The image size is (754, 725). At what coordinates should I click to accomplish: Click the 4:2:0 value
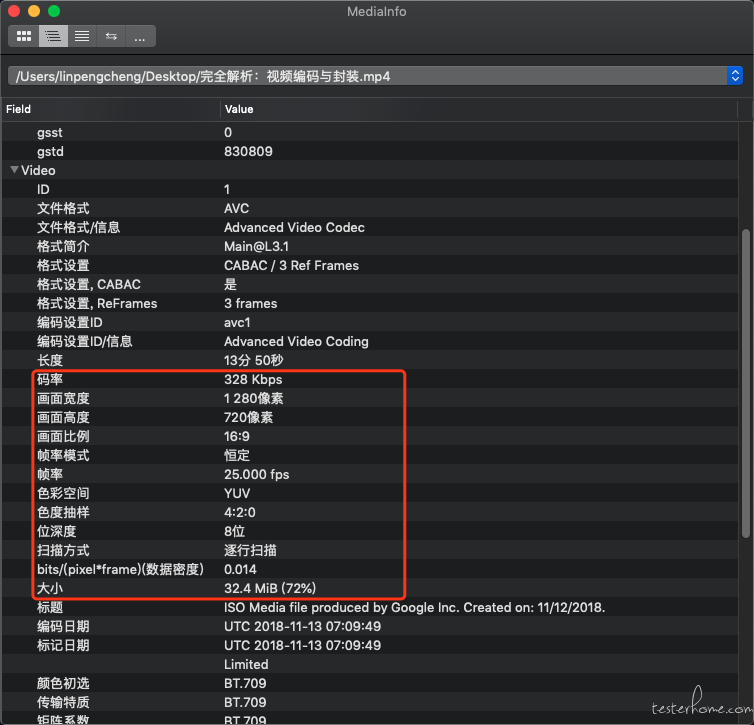click(x=239, y=512)
